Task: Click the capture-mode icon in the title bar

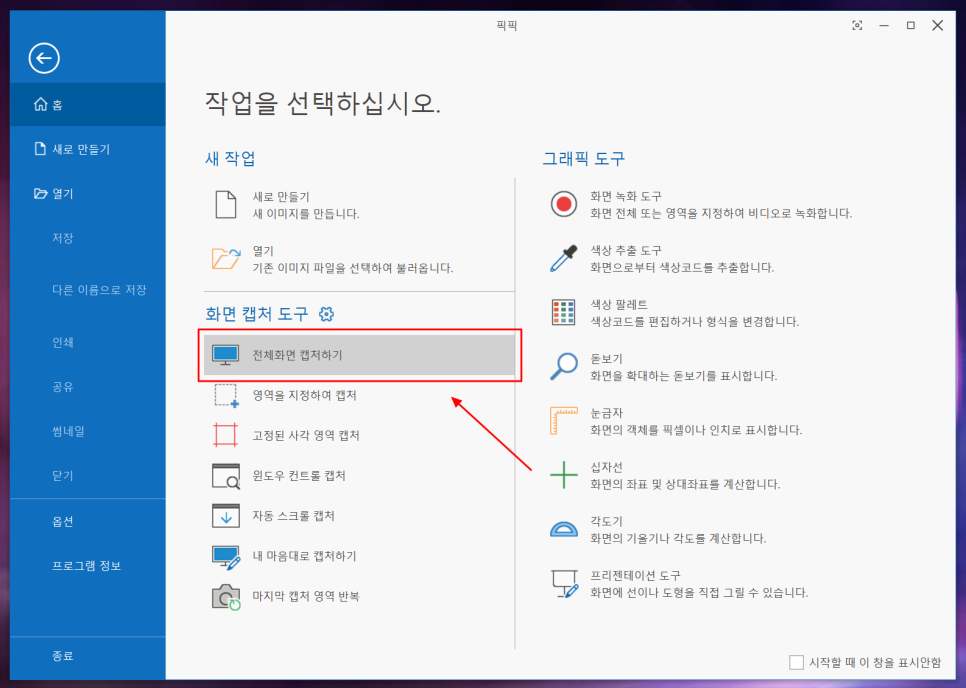Action: click(x=857, y=25)
